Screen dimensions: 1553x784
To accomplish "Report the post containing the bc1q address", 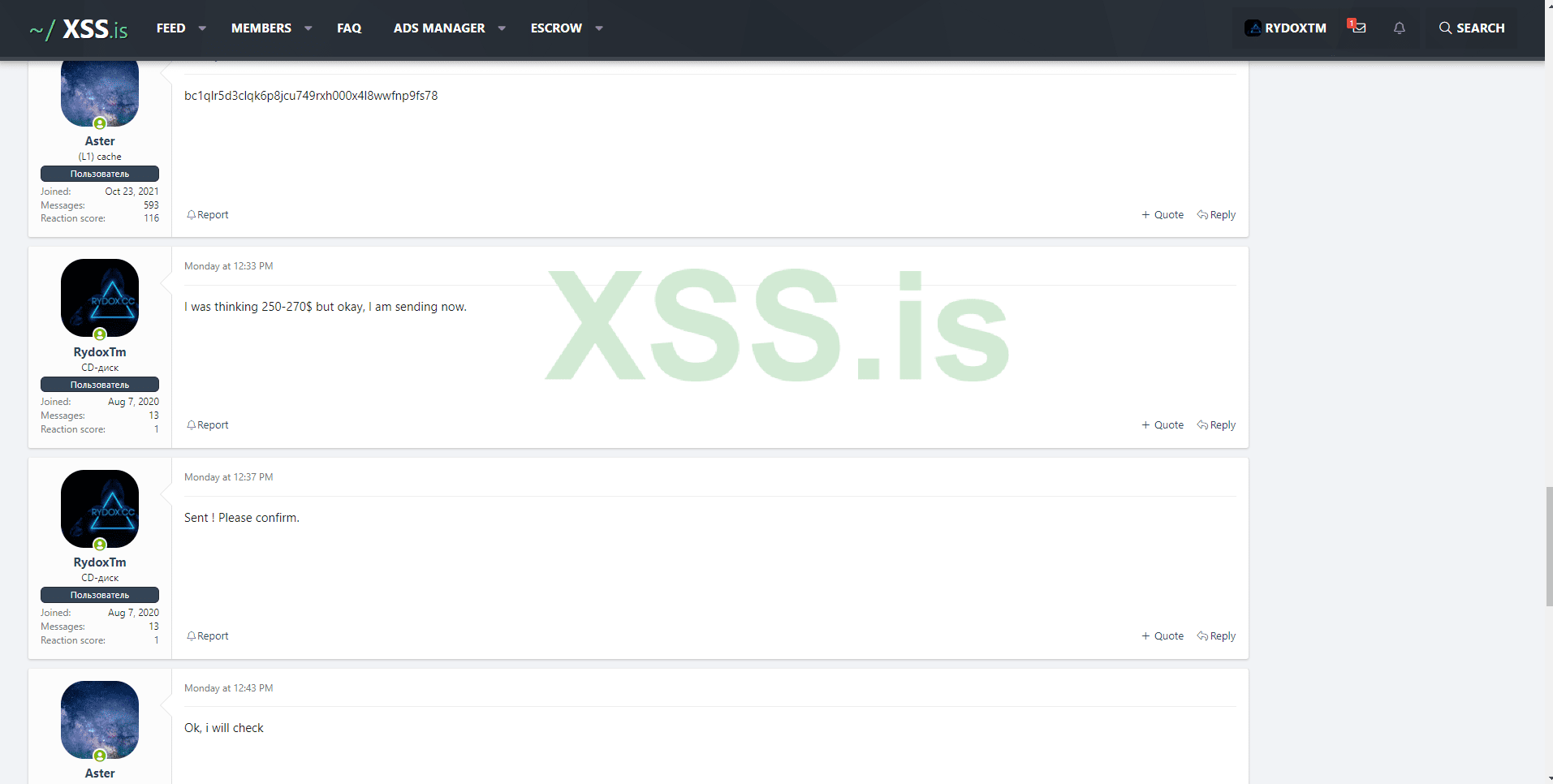I will pyautogui.click(x=208, y=215).
